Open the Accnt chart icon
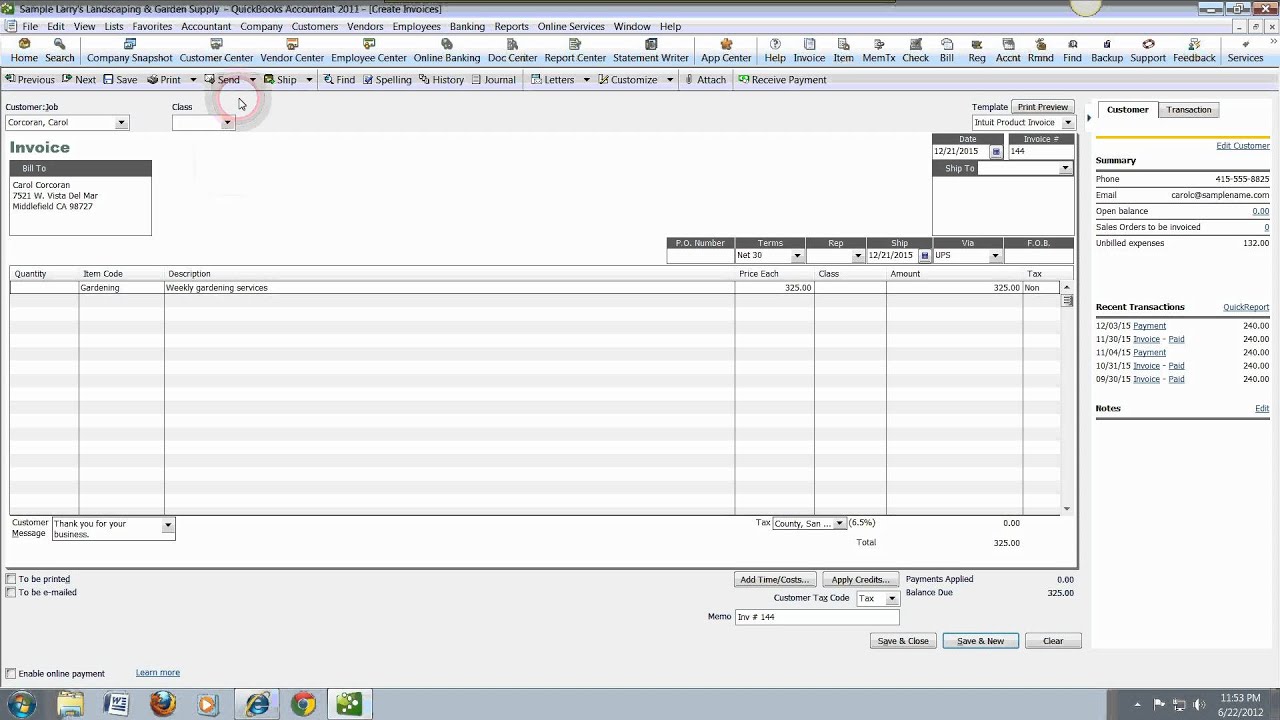Screen dimensions: 1280x720 [1008, 51]
